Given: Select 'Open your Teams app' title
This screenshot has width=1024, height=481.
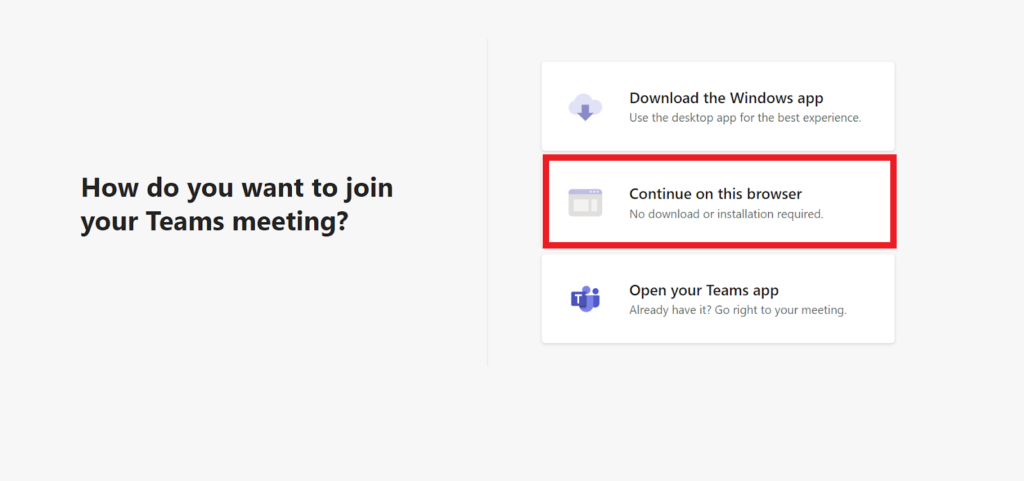Looking at the screenshot, I should pos(703,291).
